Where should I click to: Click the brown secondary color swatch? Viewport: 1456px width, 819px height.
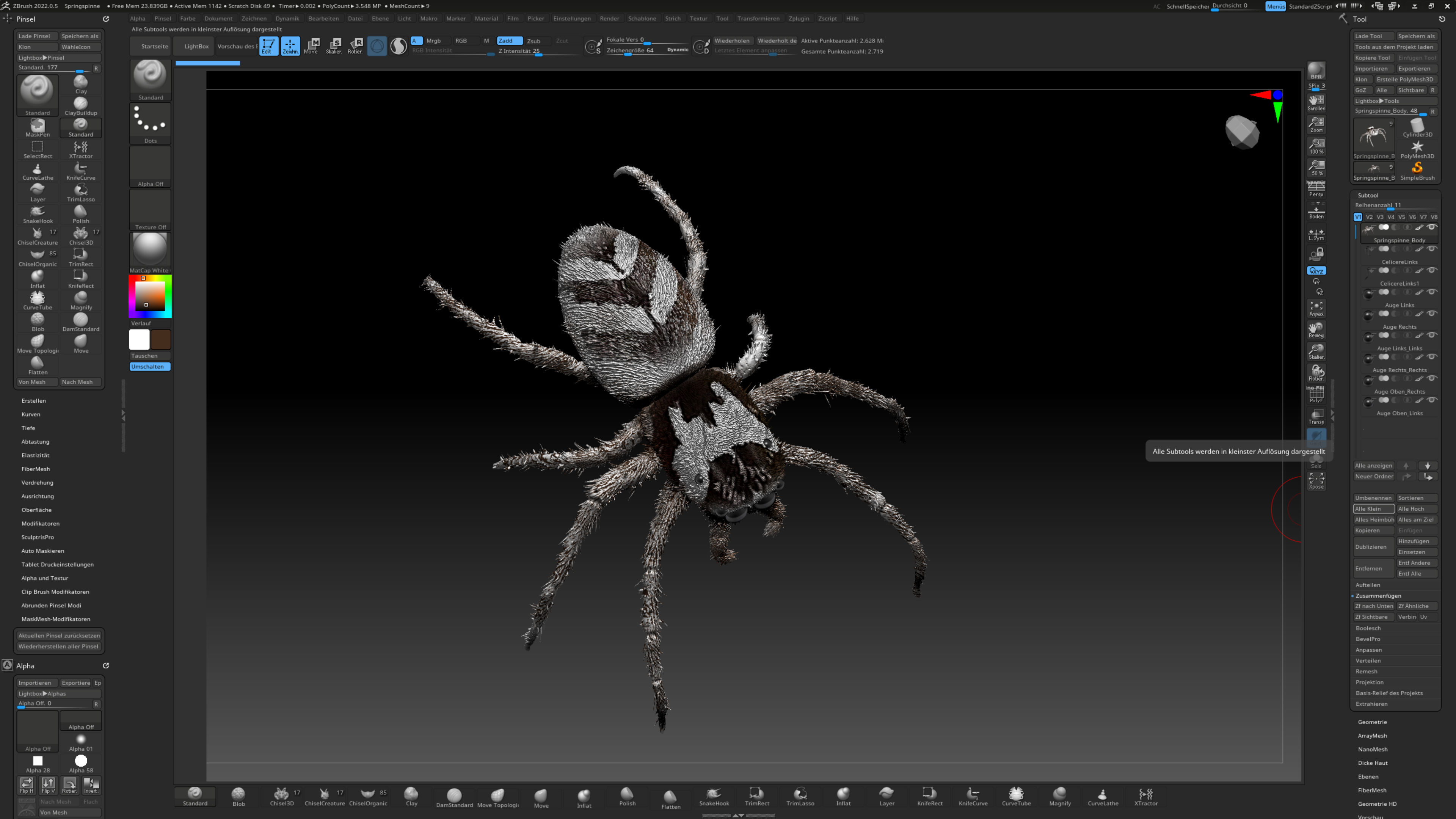tap(161, 340)
